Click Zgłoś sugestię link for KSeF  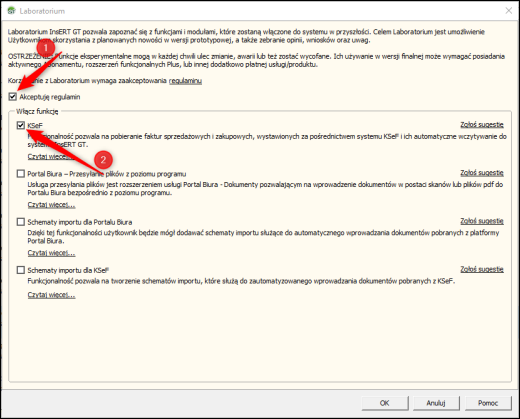(x=482, y=125)
